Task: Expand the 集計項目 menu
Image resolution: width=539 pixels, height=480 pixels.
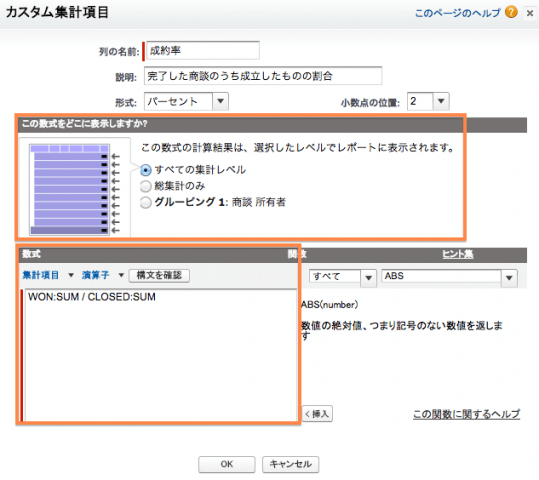Action: tap(48, 275)
